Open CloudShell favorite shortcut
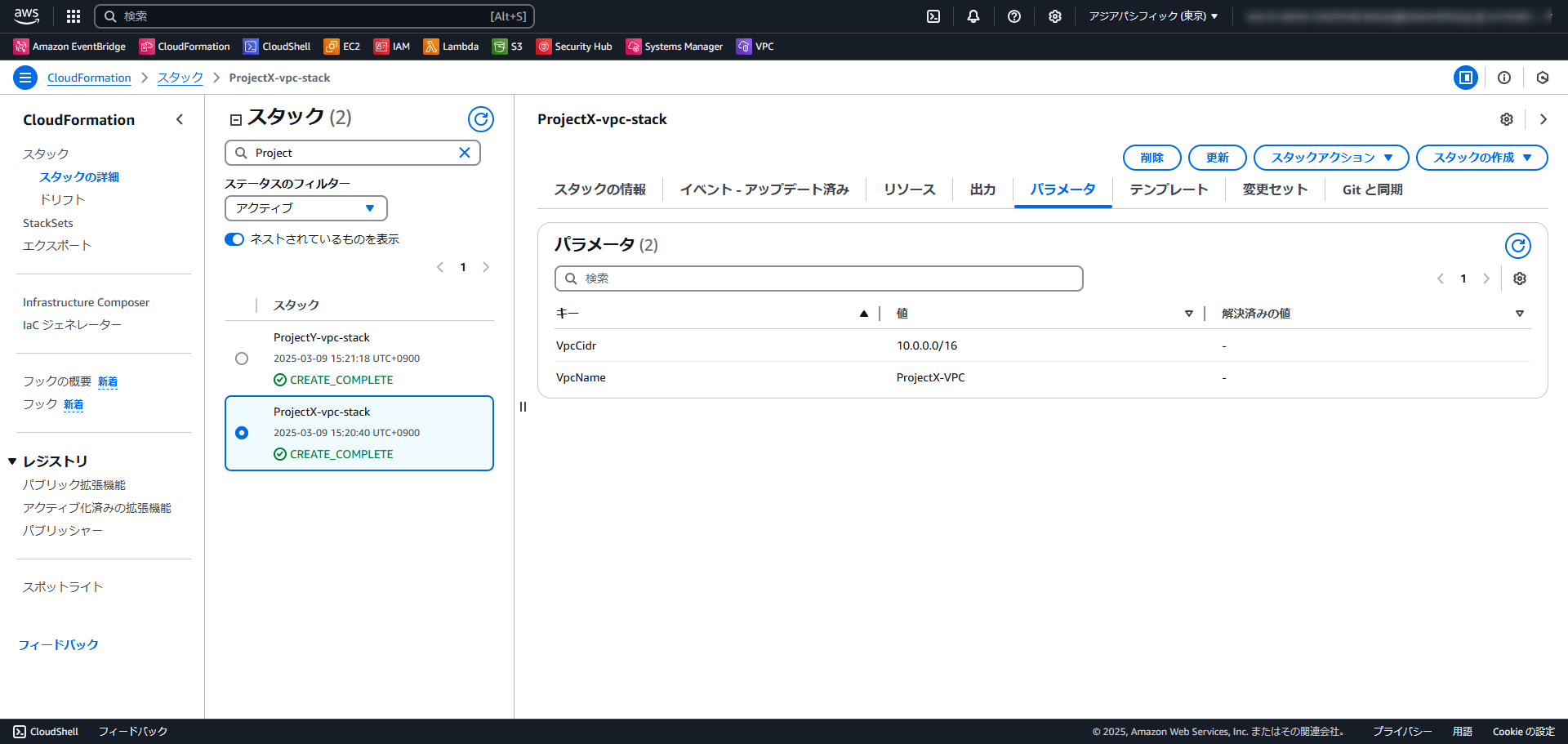 [x=277, y=47]
